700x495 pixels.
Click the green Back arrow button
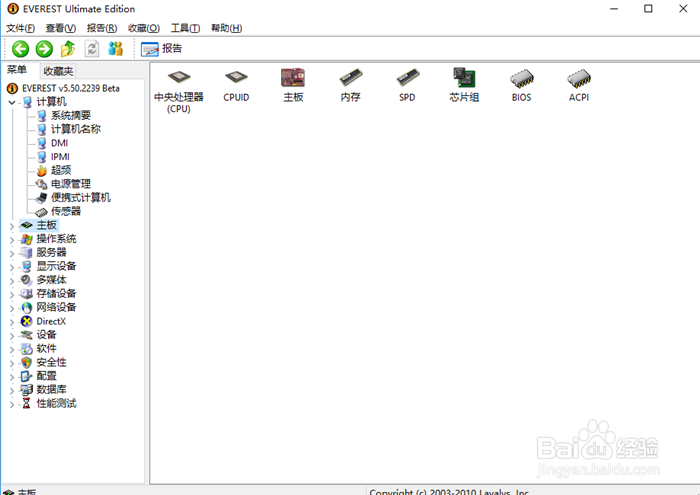[x=20, y=49]
